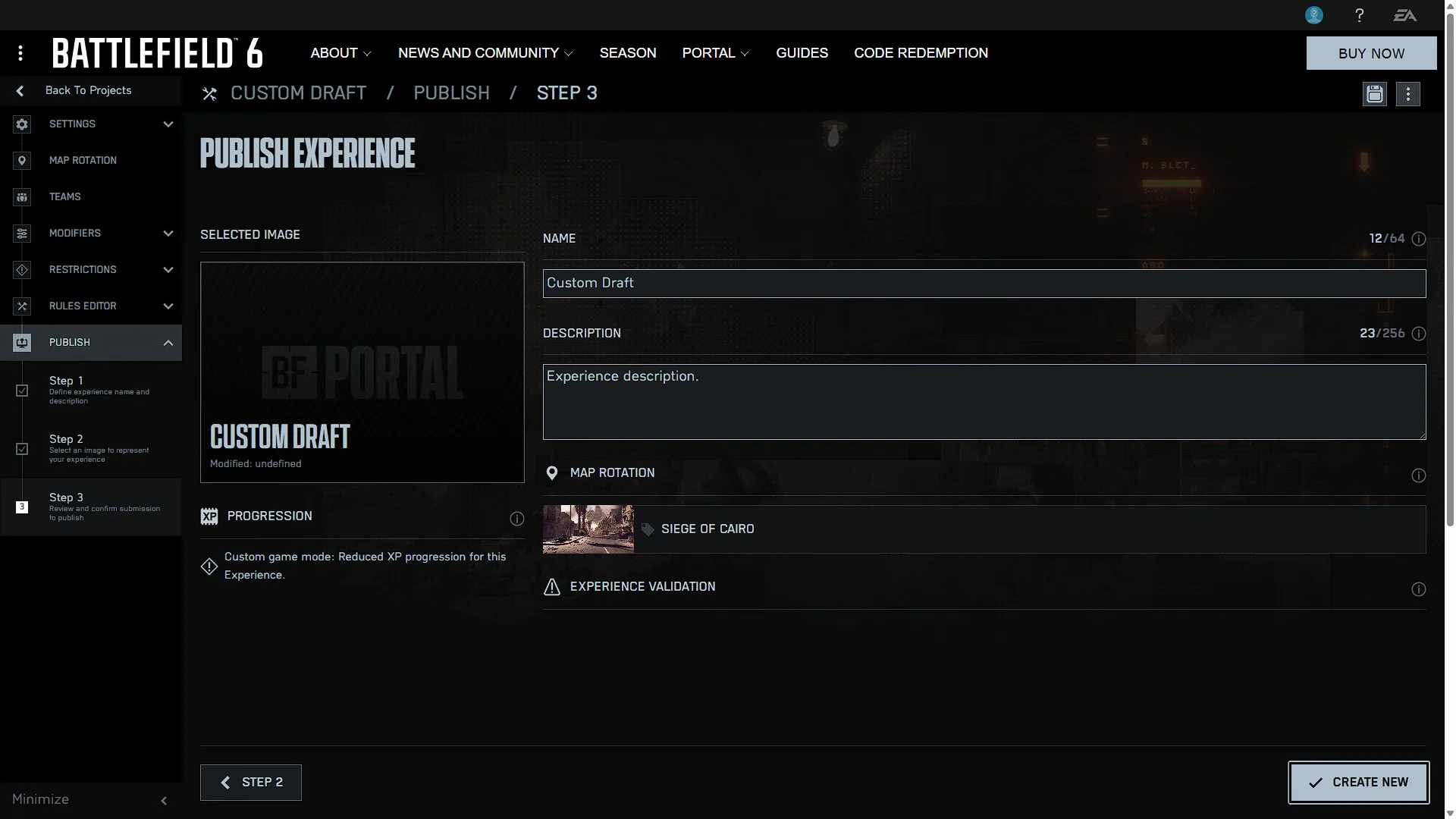The image size is (1456, 819).
Task: Click the Map Rotation pin icon in sidebar
Action: [22, 161]
